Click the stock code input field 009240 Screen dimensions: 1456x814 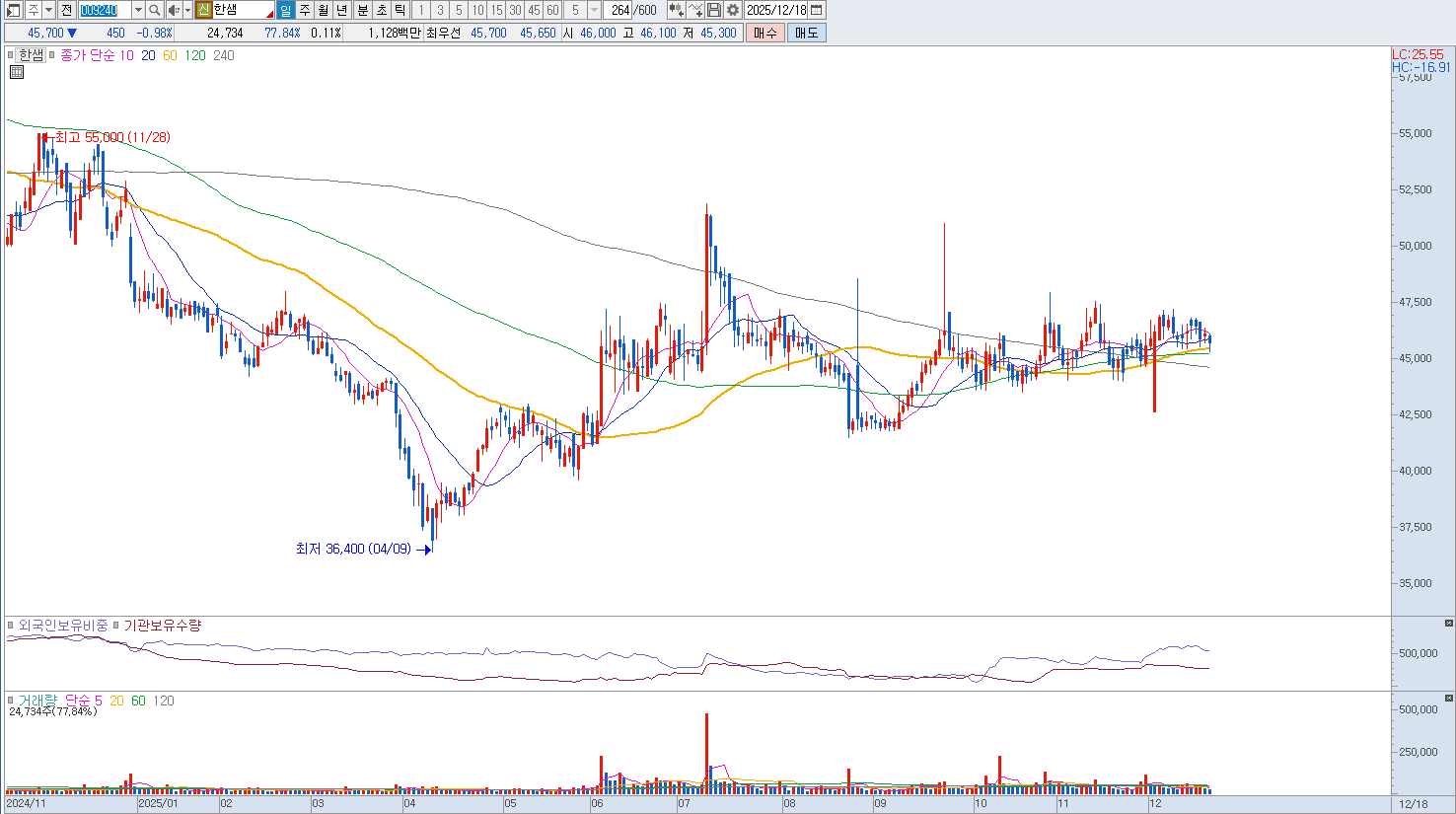point(104,10)
